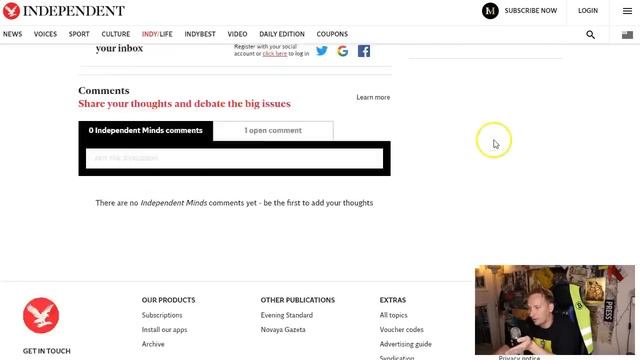Click the Independent eagle logo in header

[11, 11]
